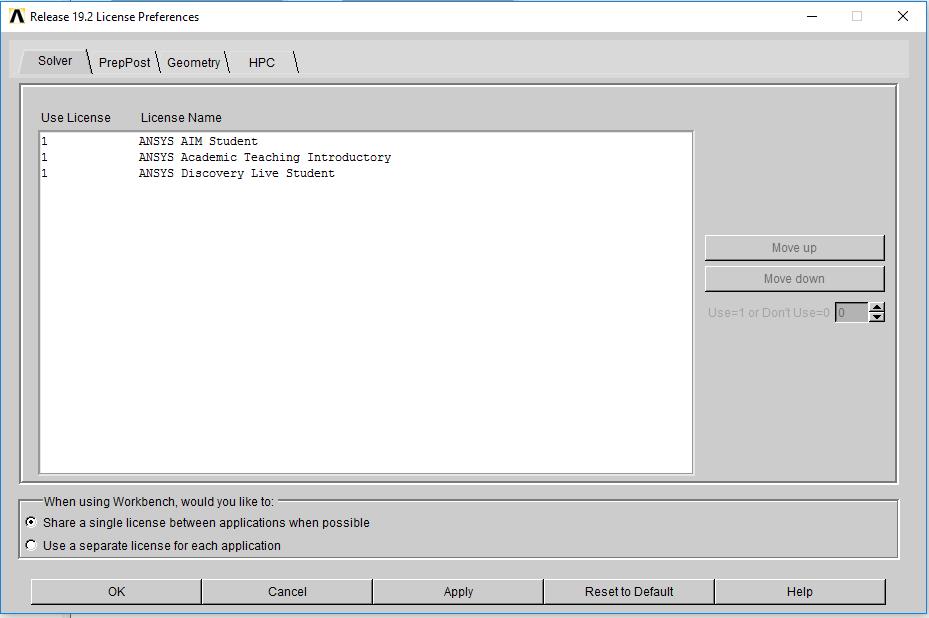Select use a separate license for each application

pos(32,545)
